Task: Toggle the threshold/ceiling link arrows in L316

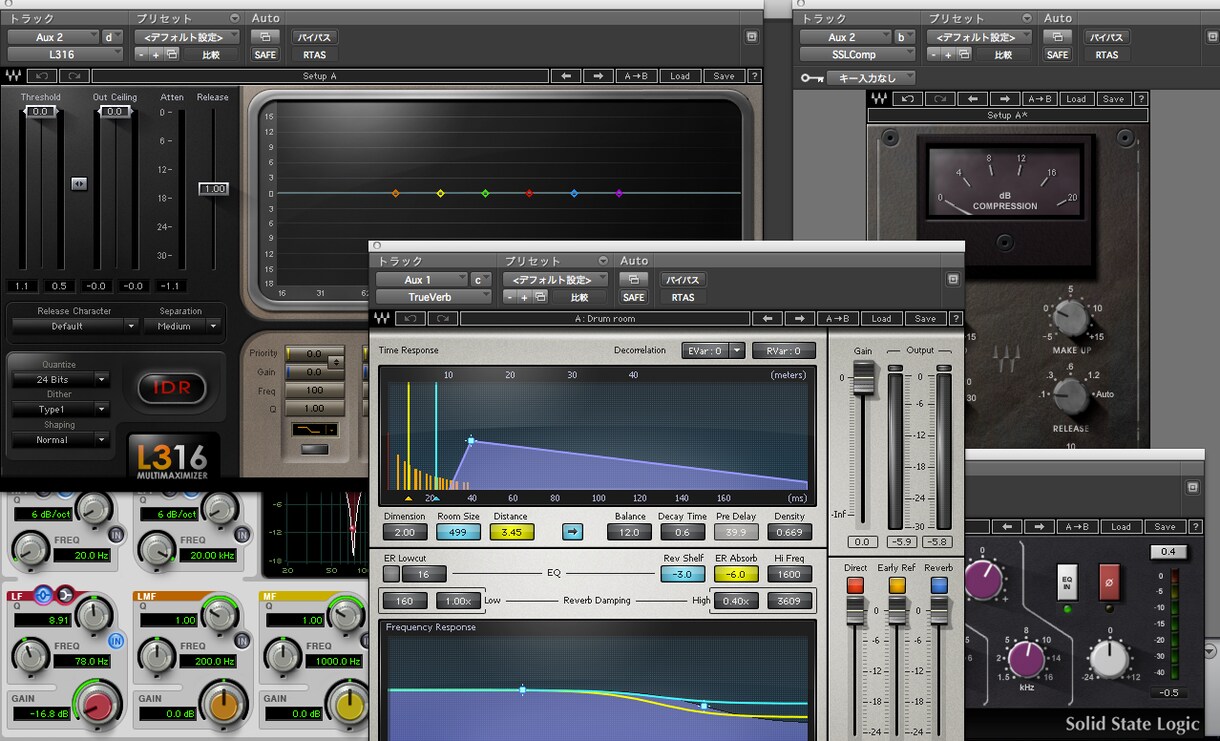Action: click(78, 184)
